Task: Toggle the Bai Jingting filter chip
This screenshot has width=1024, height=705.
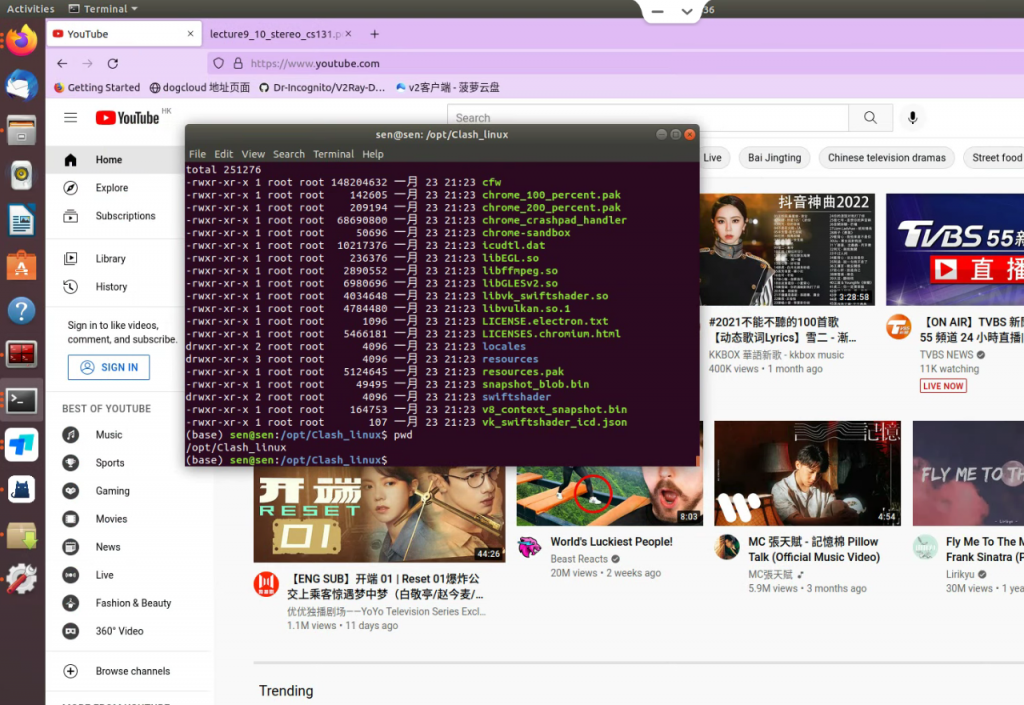Action: coord(774,158)
